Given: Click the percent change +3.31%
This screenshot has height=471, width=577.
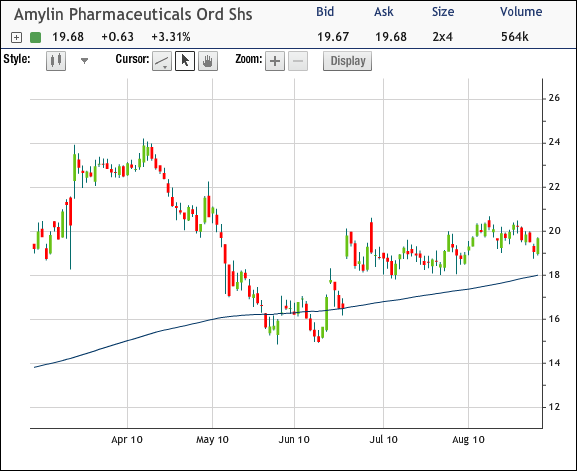Looking at the screenshot, I should coord(171,37).
